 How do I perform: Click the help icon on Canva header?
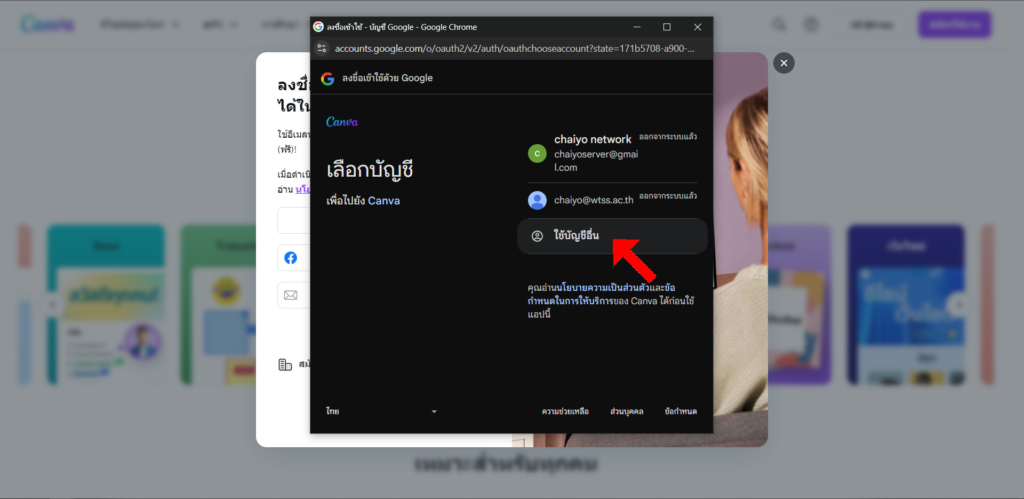click(x=811, y=25)
